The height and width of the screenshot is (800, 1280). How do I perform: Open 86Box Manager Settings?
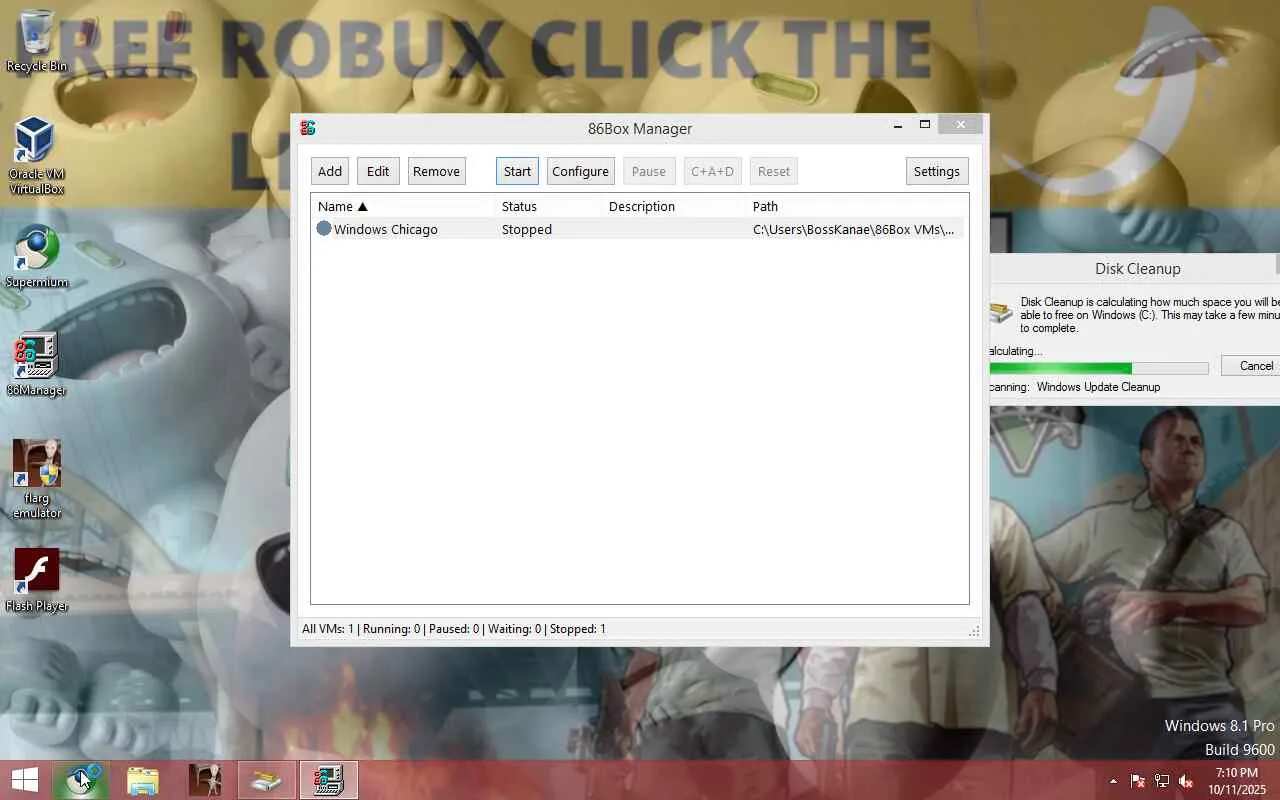coord(937,171)
